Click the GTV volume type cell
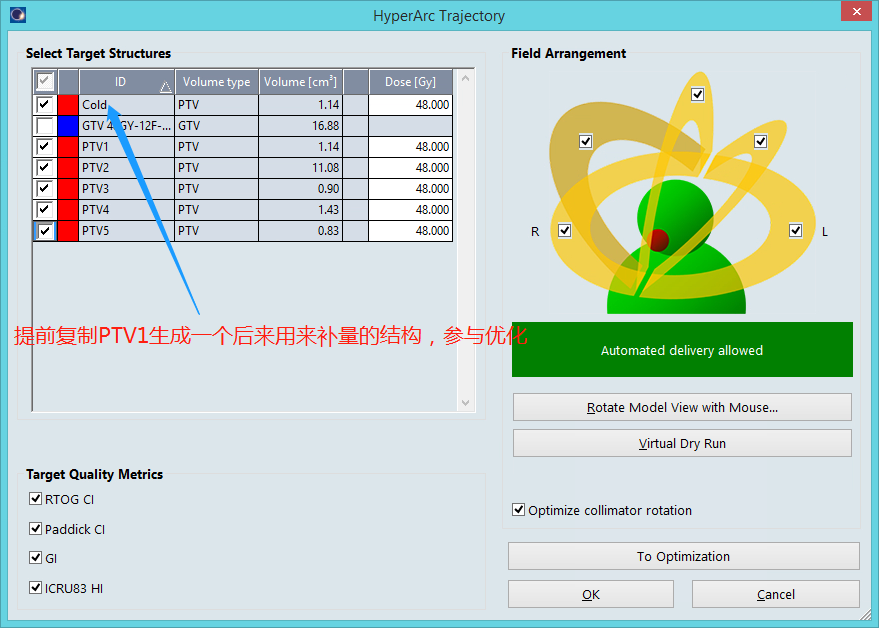 pyautogui.click(x=216, y=126)
